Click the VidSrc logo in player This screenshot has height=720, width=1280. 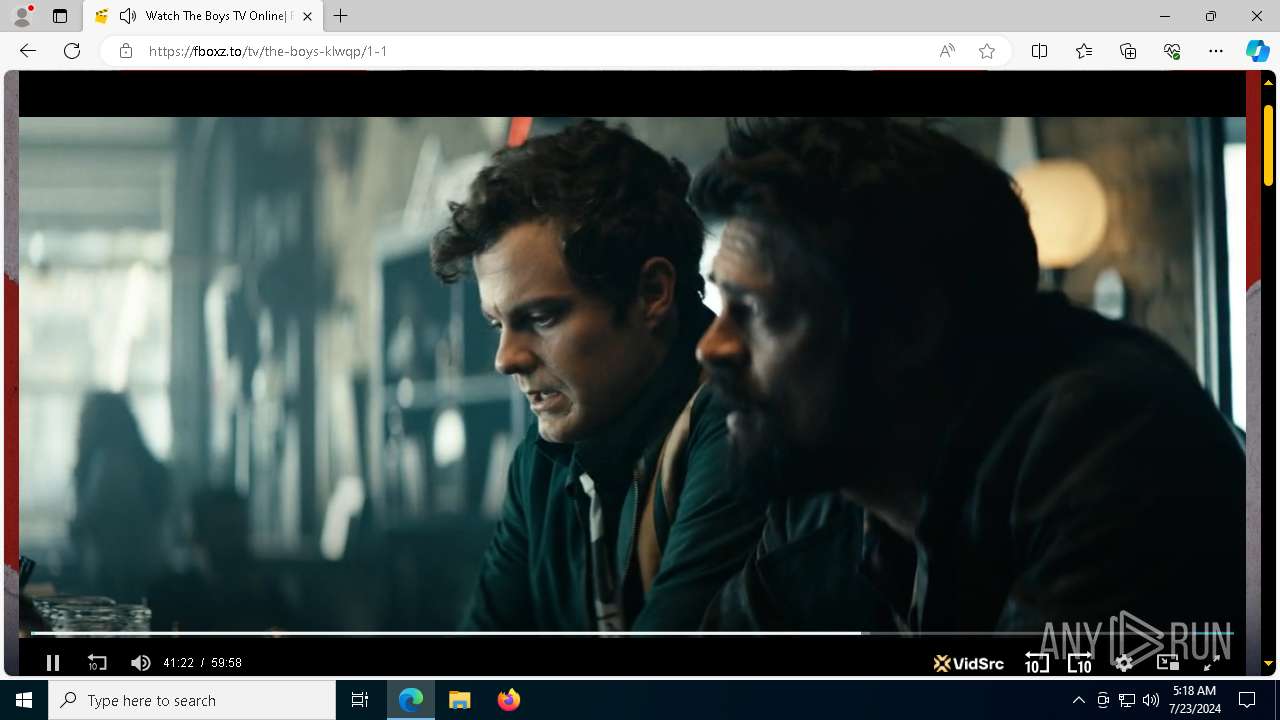[968, 663]
